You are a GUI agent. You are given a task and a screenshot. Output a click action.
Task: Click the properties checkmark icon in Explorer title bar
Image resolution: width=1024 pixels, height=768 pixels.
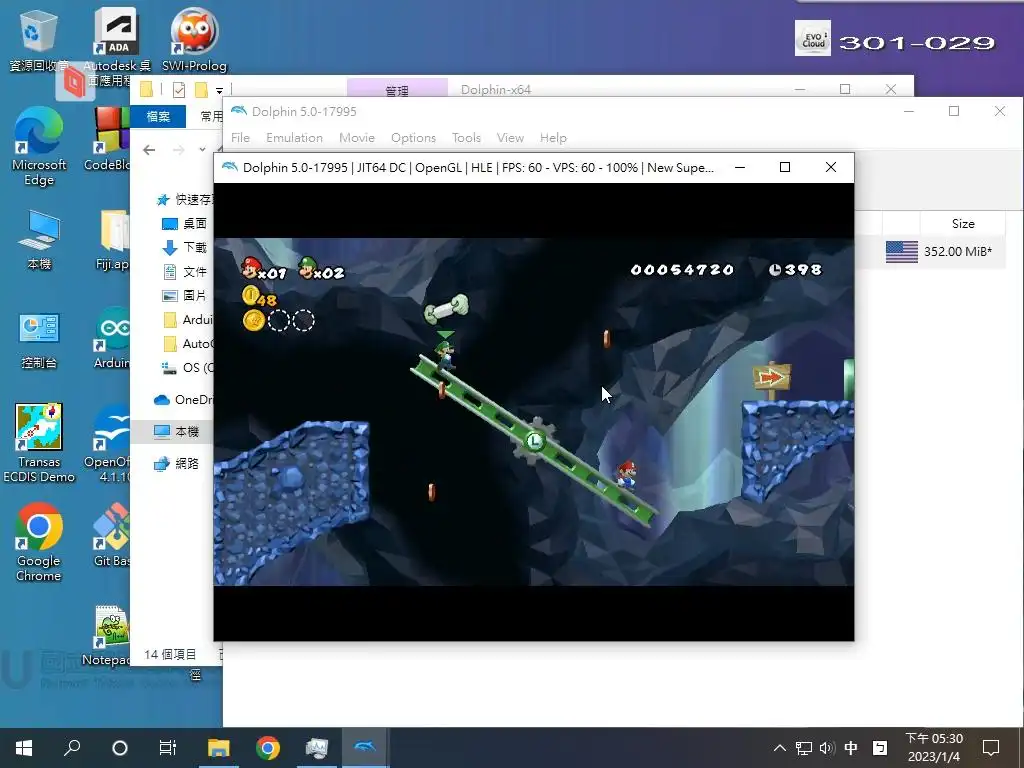tap(179, 89)
